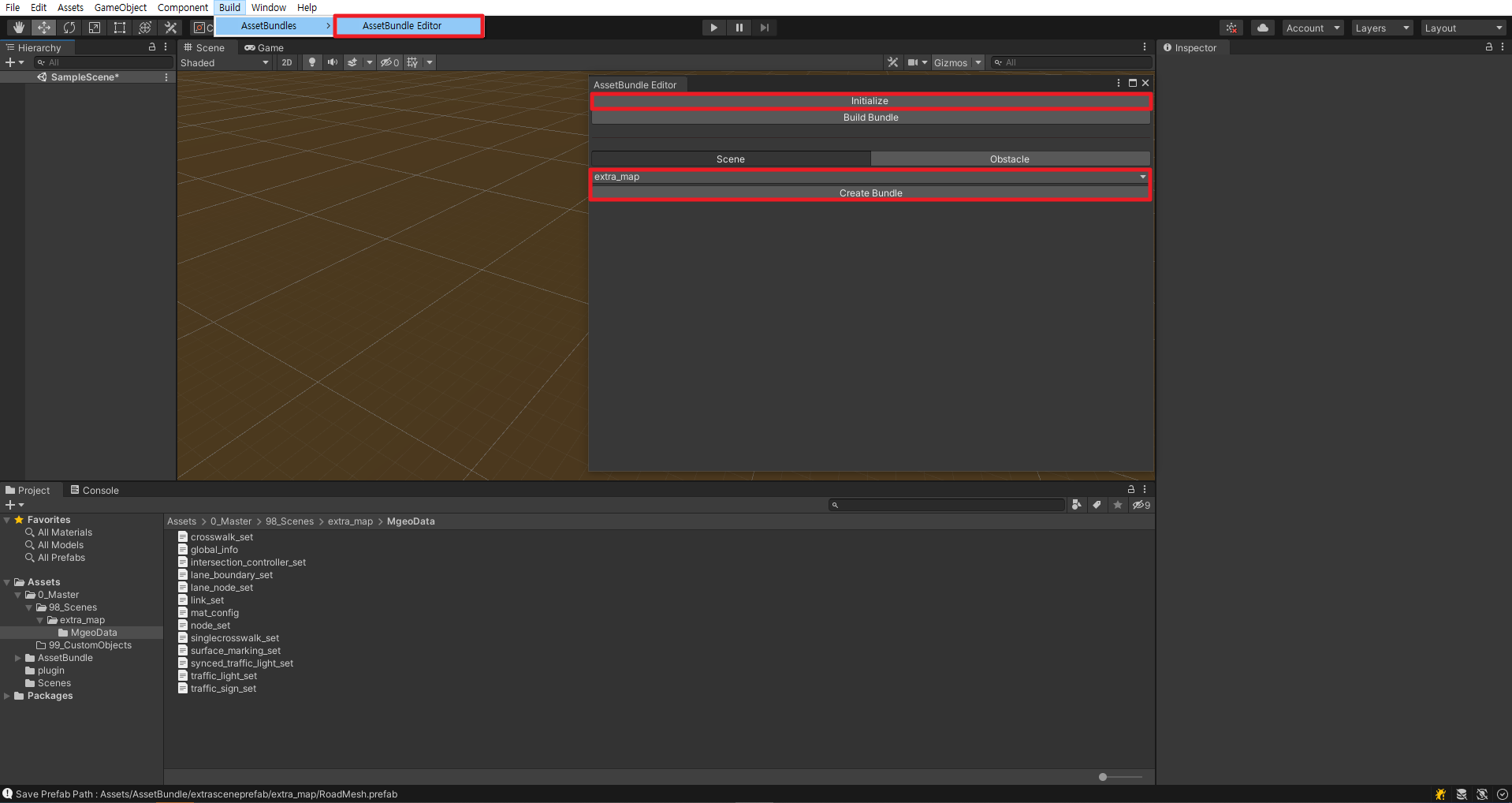Click the Scene view search field
Image resolution: width=1512 pixels, height=803 pixels.
click(1071, 62)
